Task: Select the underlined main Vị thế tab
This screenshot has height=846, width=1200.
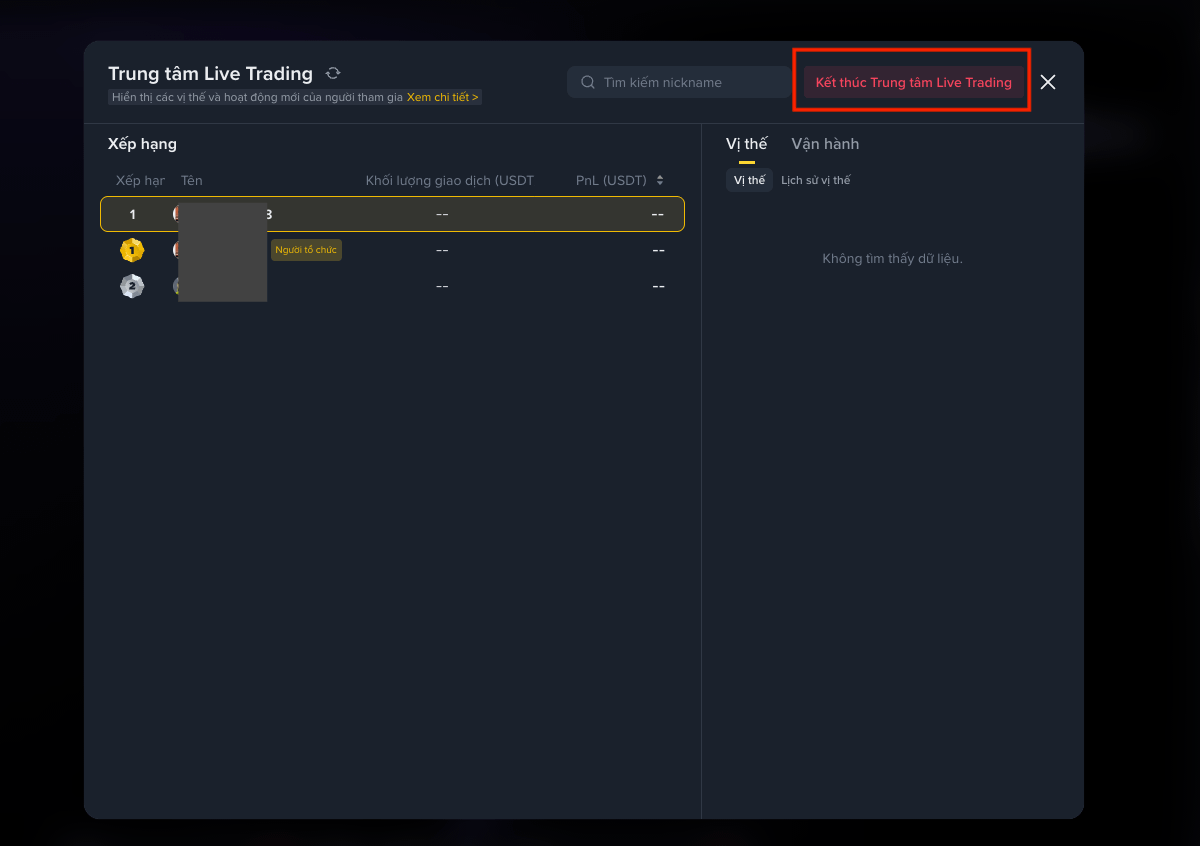Action: (x=747, y=144)
